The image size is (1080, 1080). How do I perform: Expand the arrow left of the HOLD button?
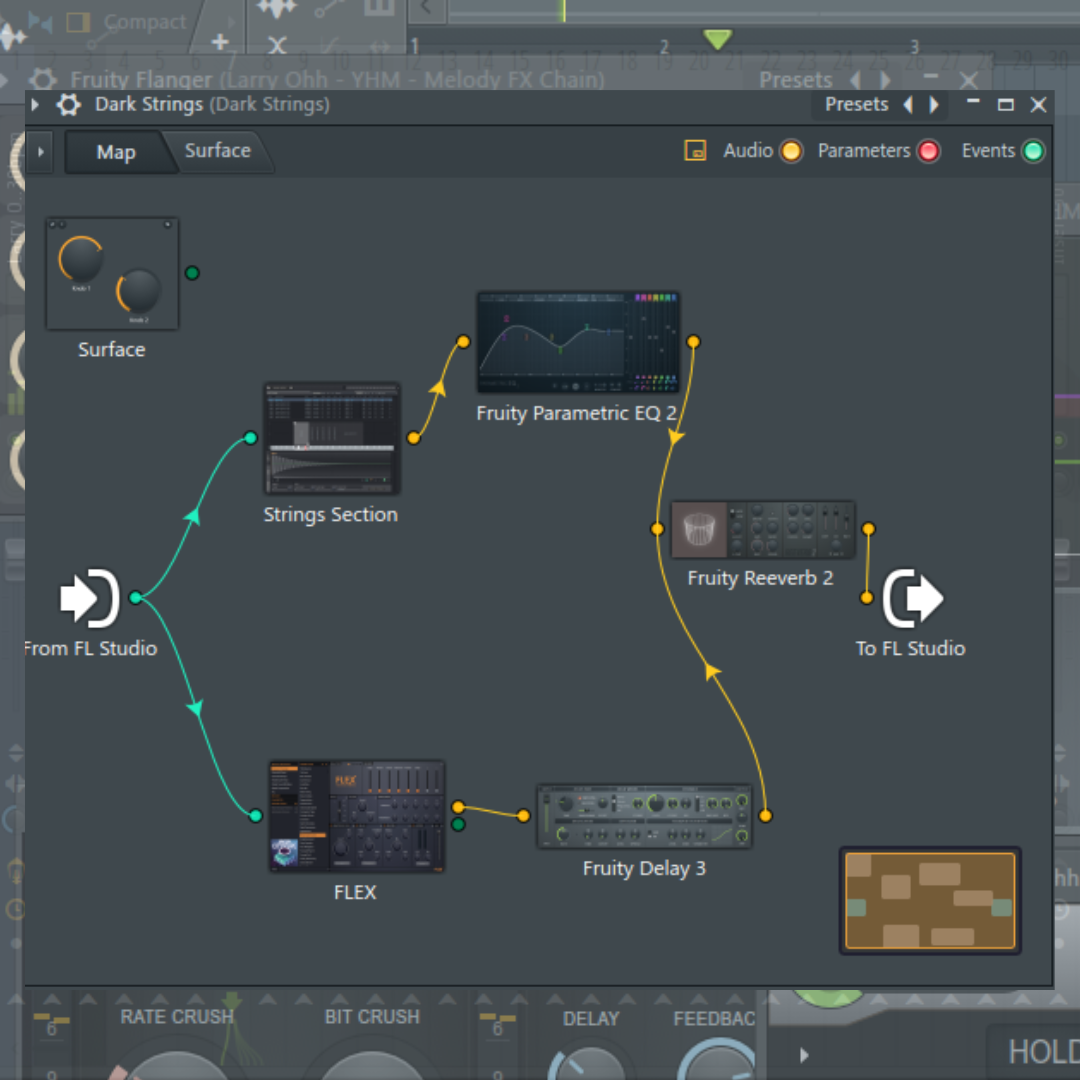tap(804, 1055)
